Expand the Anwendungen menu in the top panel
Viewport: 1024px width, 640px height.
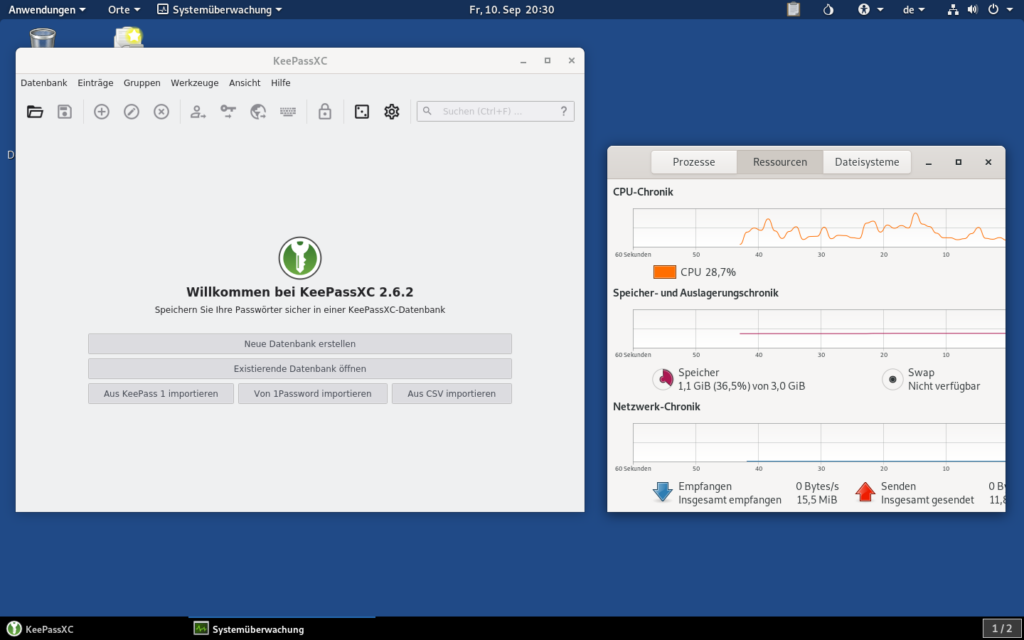(46, 10)
